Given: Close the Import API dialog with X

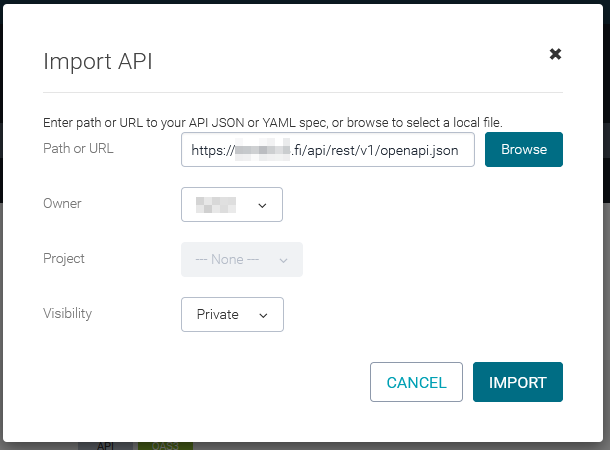Looking at the screenshot, I should tap(555, 54).
